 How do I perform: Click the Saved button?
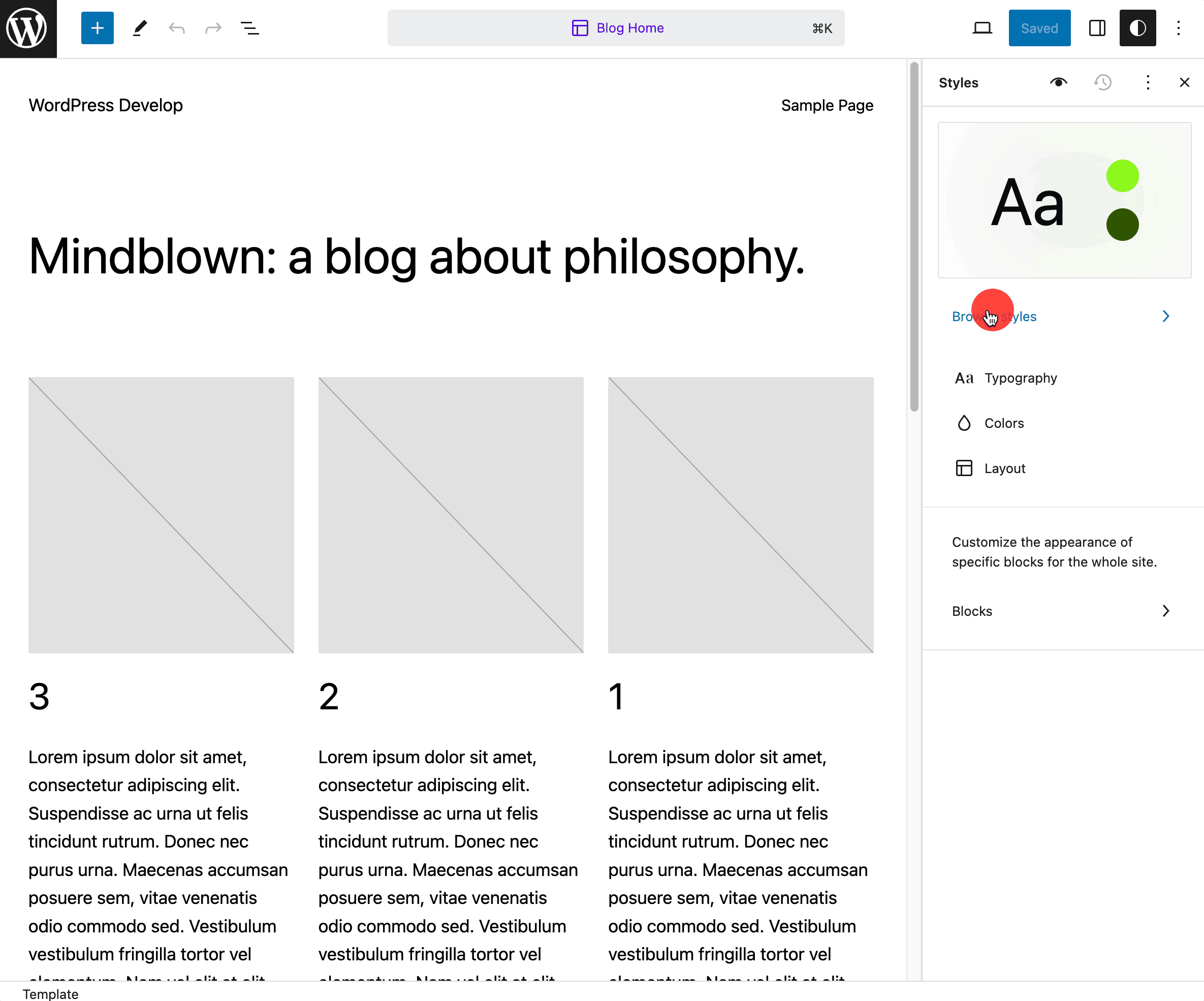click(x=1039, y=28)
